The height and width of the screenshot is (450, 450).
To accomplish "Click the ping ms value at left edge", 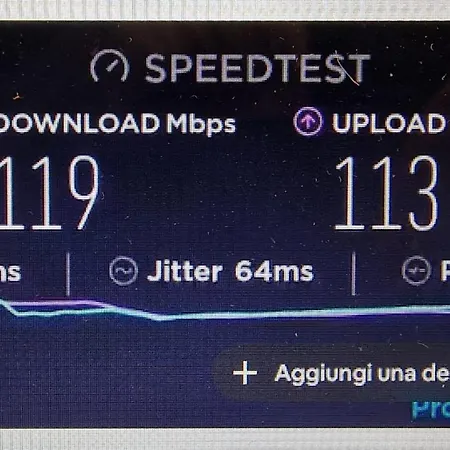I will click(x=10, y=272).
